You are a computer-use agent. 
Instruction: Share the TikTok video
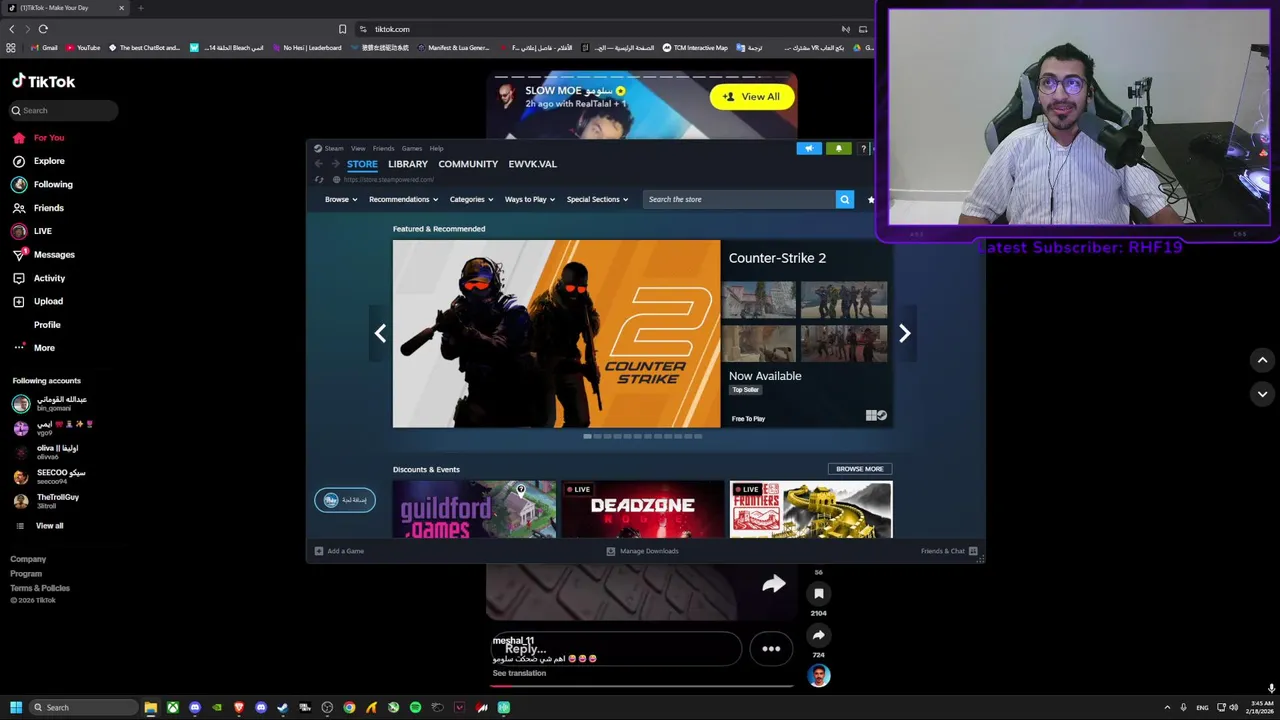818,635
